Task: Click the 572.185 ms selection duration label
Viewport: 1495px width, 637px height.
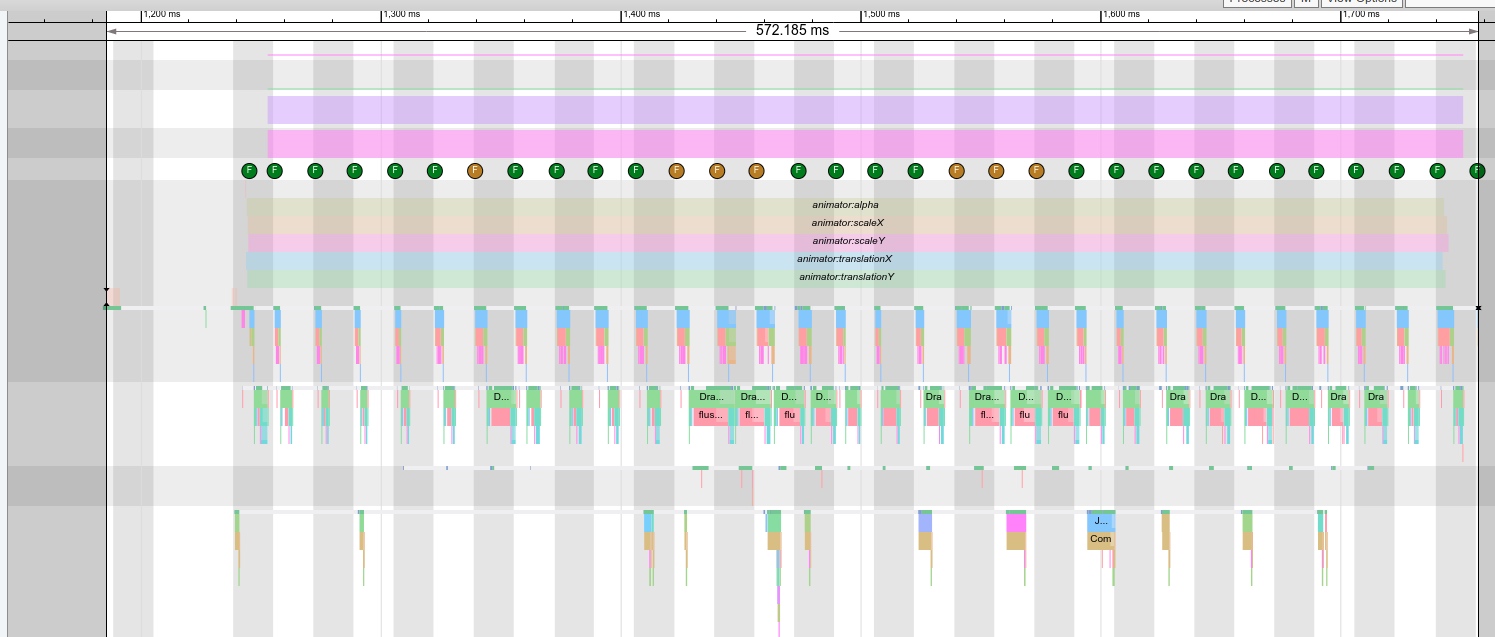Action: pyautogui.click(x=792, y=30)
